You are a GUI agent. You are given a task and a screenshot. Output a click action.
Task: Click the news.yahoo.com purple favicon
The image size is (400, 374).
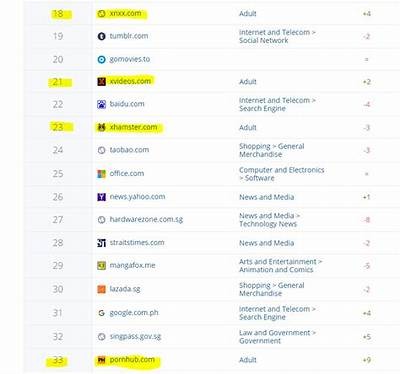[x=101, y=197]
